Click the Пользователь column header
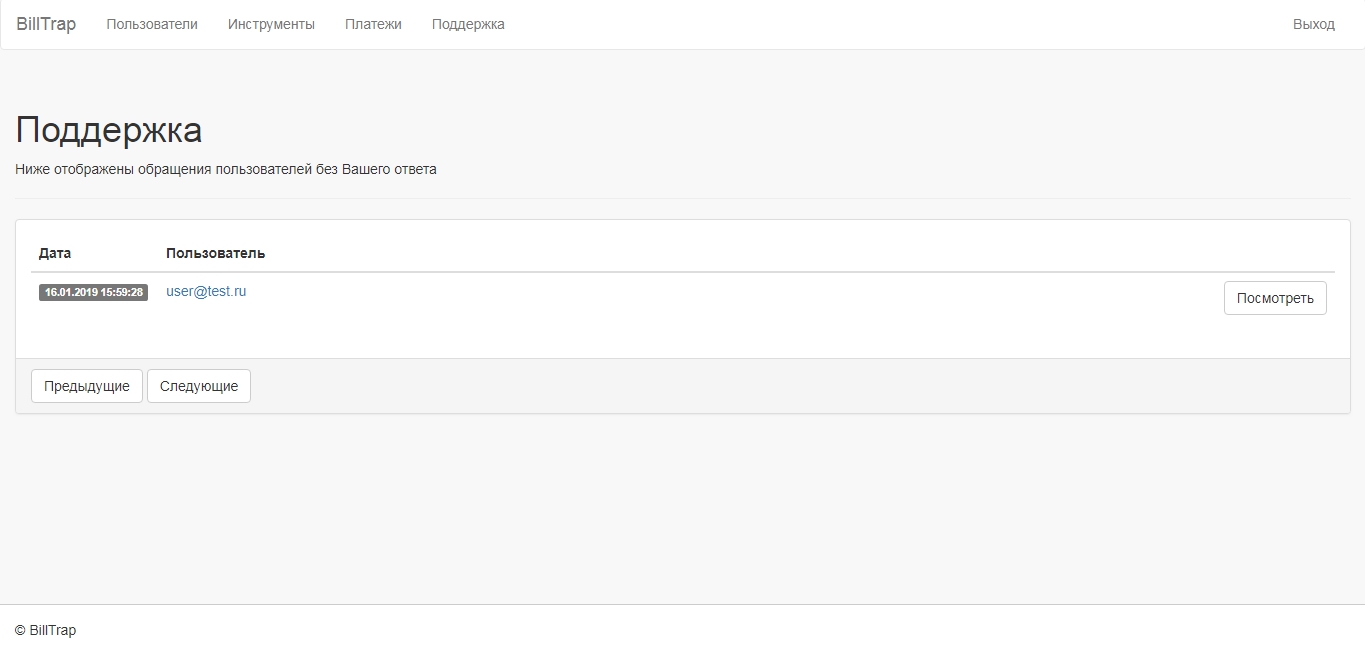Image resolution: width=1365 pixels, height=653 pixels. (x=215, y=253)
